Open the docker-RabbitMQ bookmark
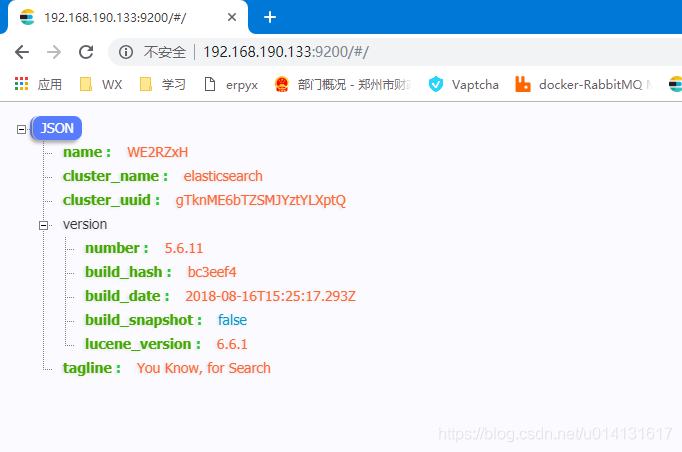The height and width of the screenshot is (452, 682). [583, 84]
